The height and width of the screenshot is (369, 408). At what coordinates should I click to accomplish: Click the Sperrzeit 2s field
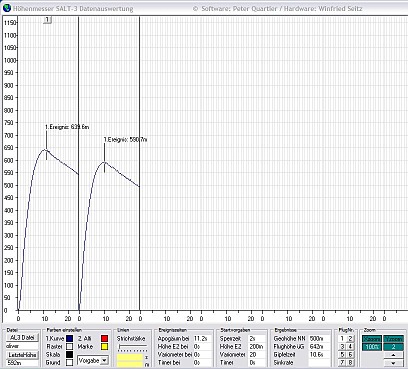tap(257, 339)
